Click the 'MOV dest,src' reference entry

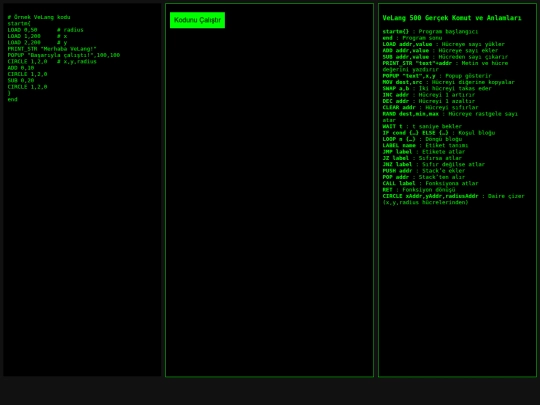tap(448, 82)
